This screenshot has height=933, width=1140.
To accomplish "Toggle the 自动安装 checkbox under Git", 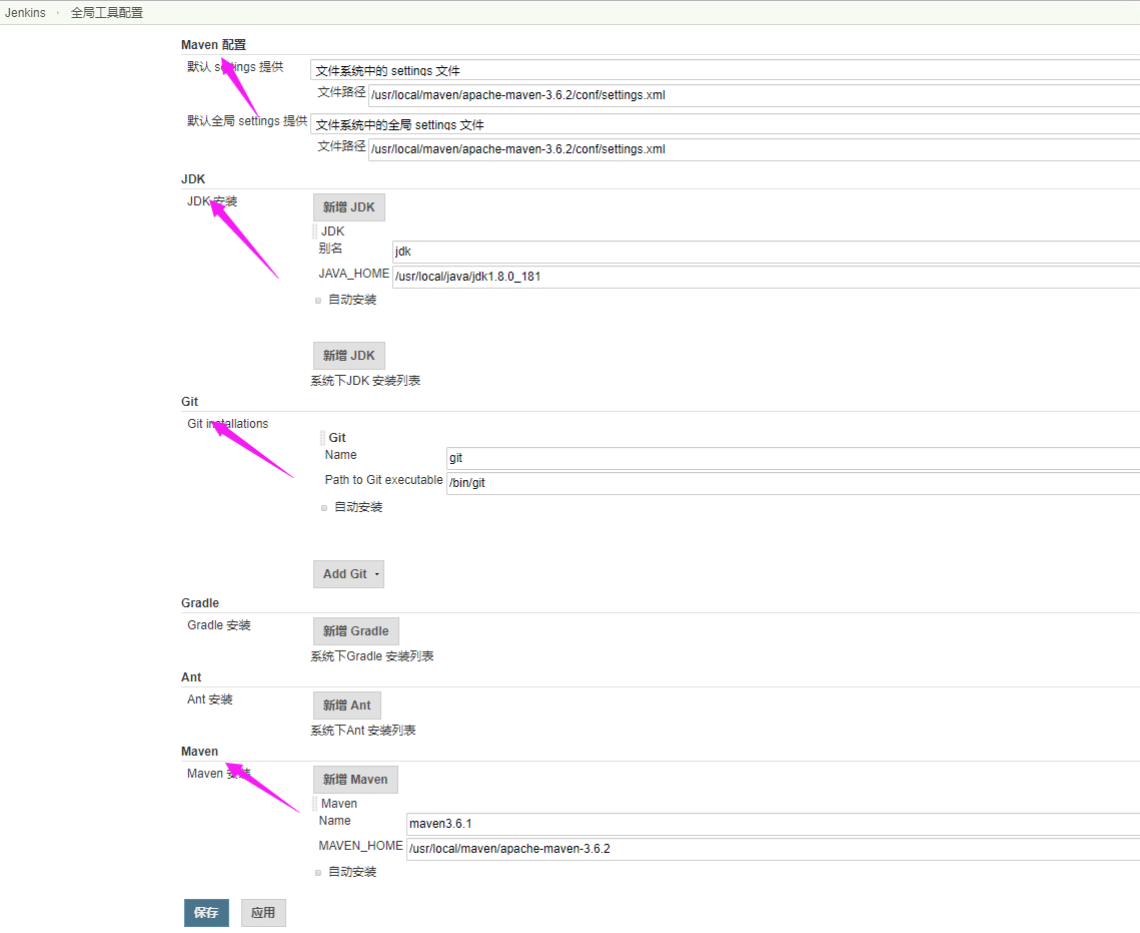I will tap(325, 508).
